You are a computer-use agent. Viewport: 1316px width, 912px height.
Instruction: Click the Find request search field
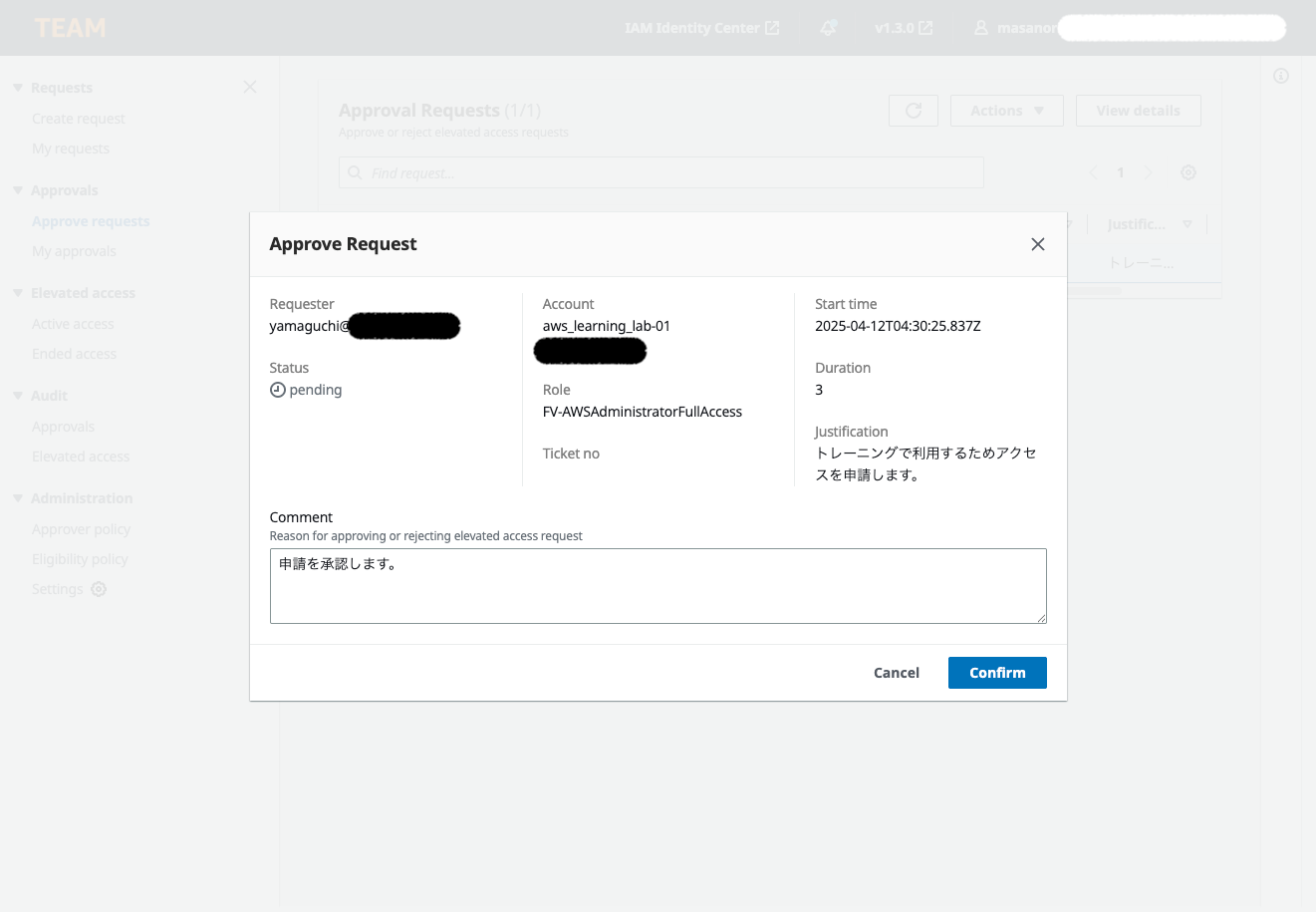pos(661,173)
